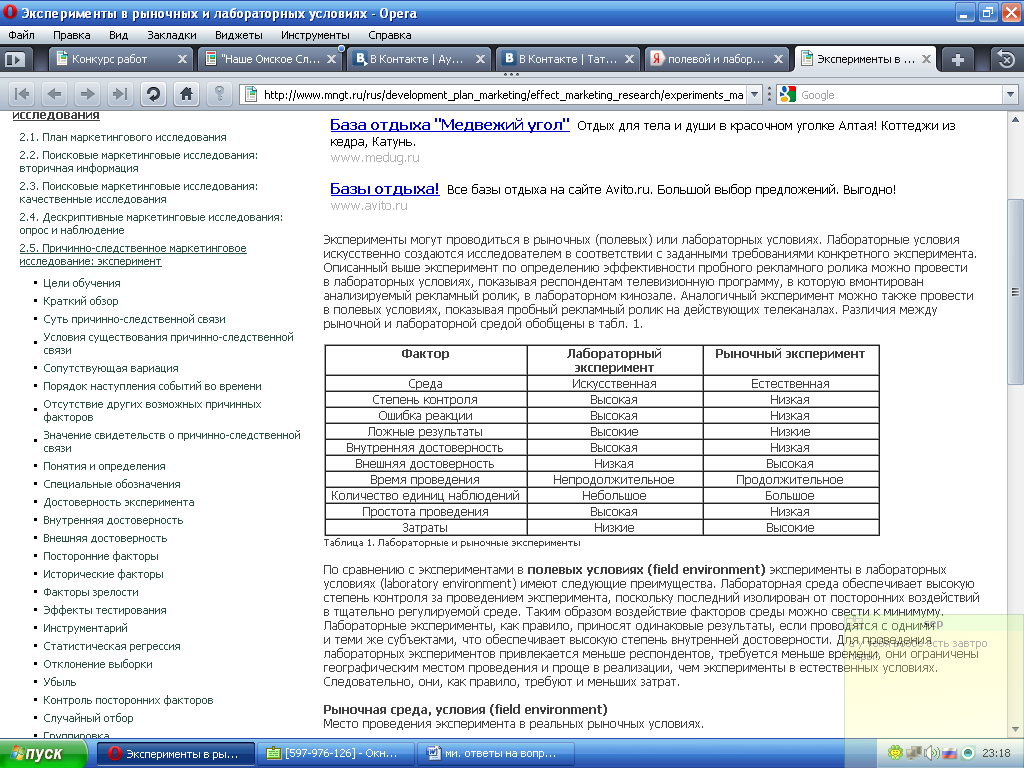
Task: Go forward with the Forward arrow
Action: [88, 95]
